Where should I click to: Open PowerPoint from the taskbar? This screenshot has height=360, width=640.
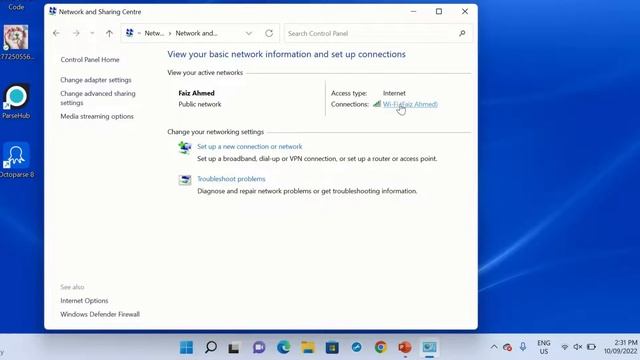(405, 347)
